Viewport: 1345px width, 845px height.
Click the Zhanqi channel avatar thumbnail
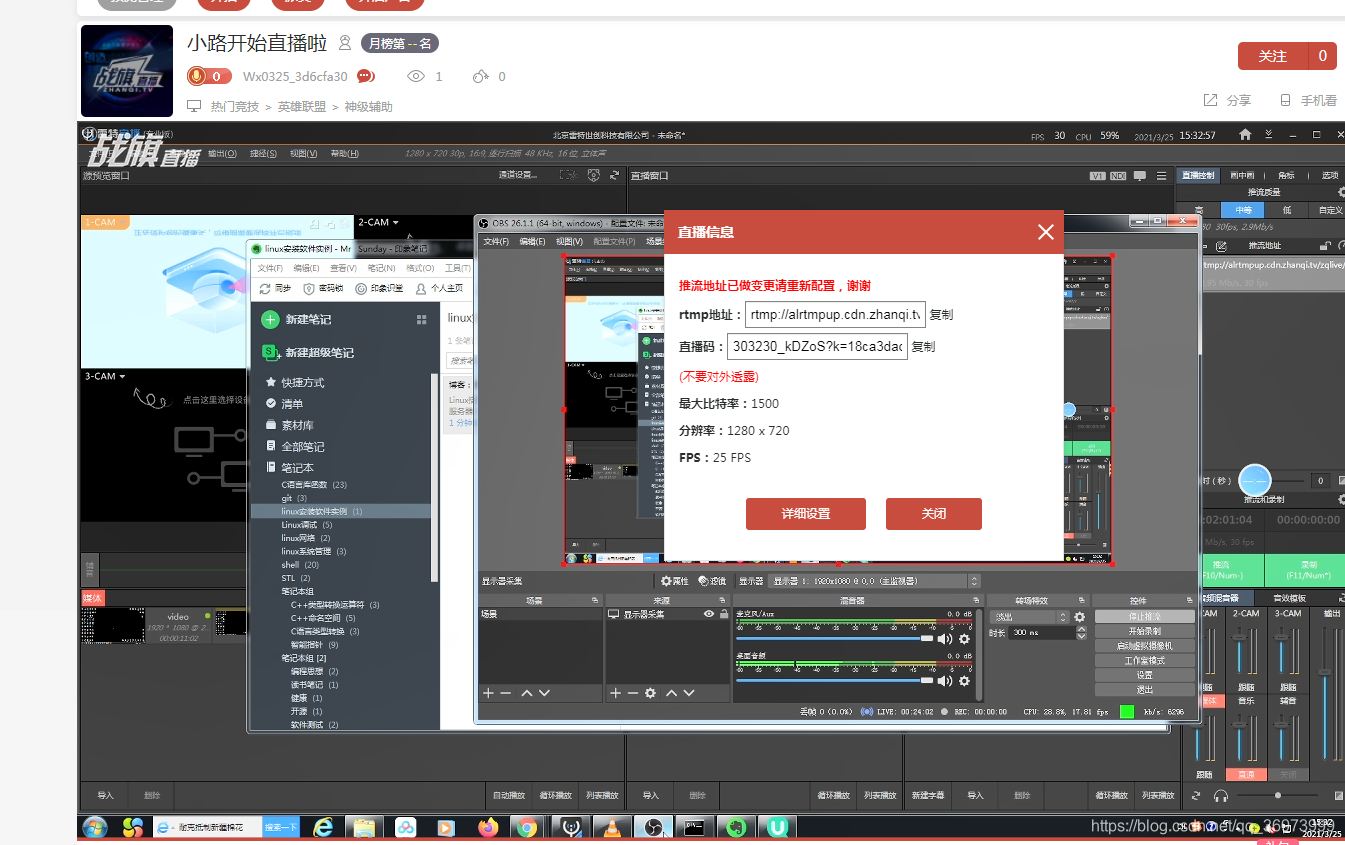pyautogui.click(x=126, y=71)
